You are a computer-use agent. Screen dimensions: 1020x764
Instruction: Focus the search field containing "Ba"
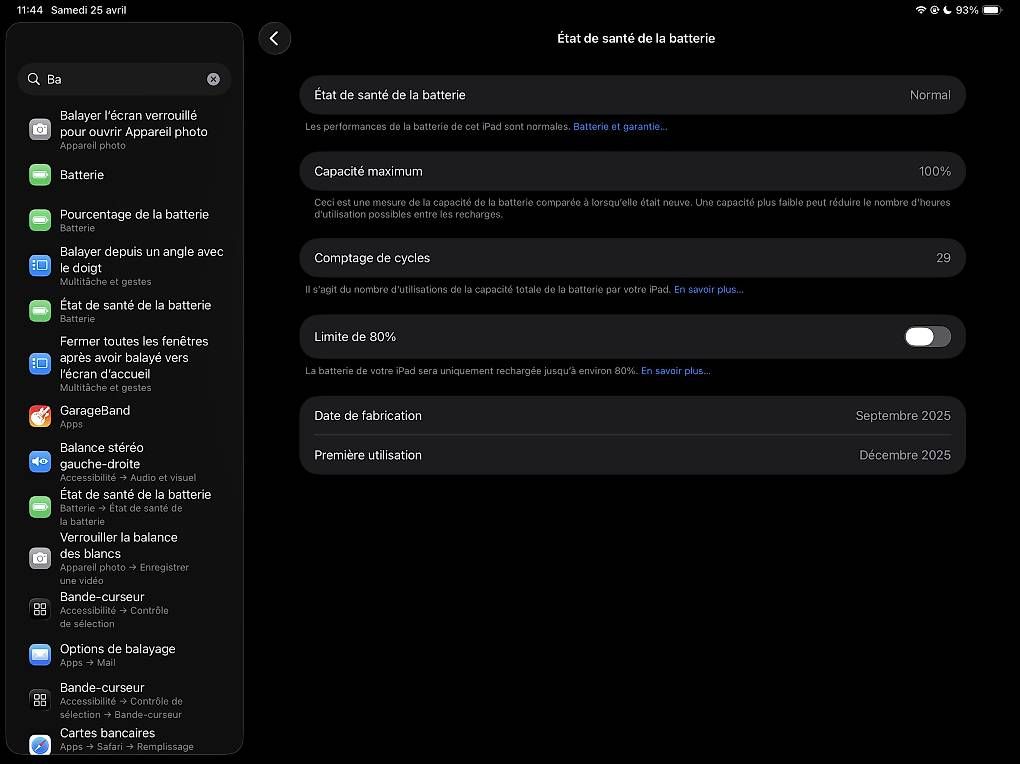pos(124,79)
